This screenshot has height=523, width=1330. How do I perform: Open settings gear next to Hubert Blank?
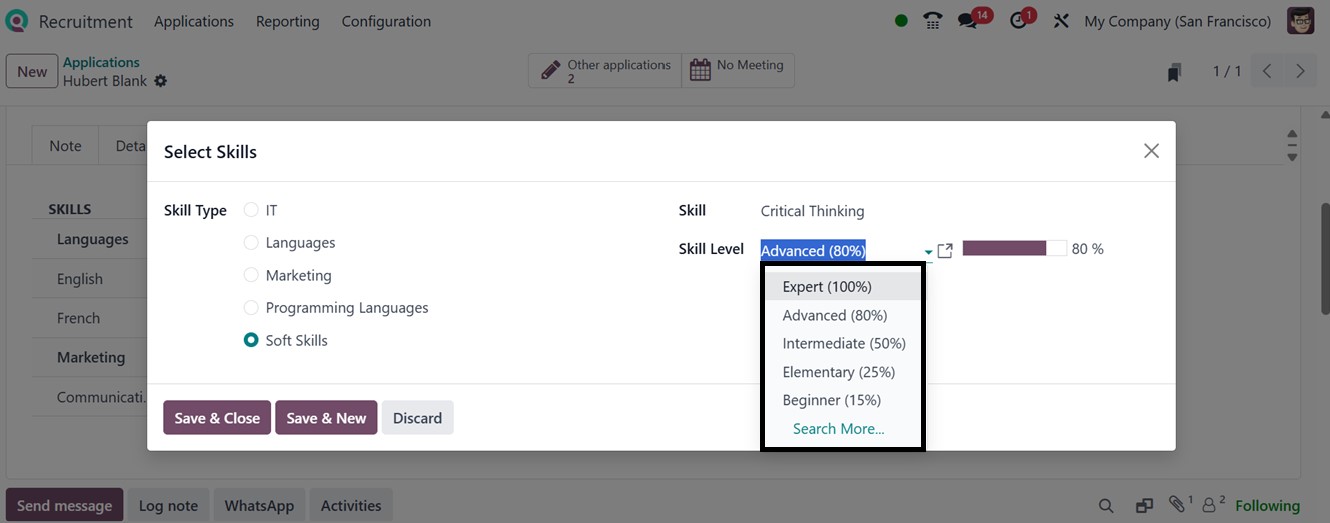pos(161,81)
